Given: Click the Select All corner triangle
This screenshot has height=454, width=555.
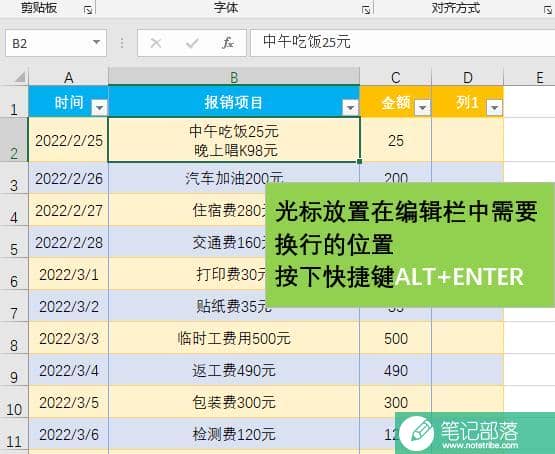Looking at the screenshot, I should click(x=19, y=76).
